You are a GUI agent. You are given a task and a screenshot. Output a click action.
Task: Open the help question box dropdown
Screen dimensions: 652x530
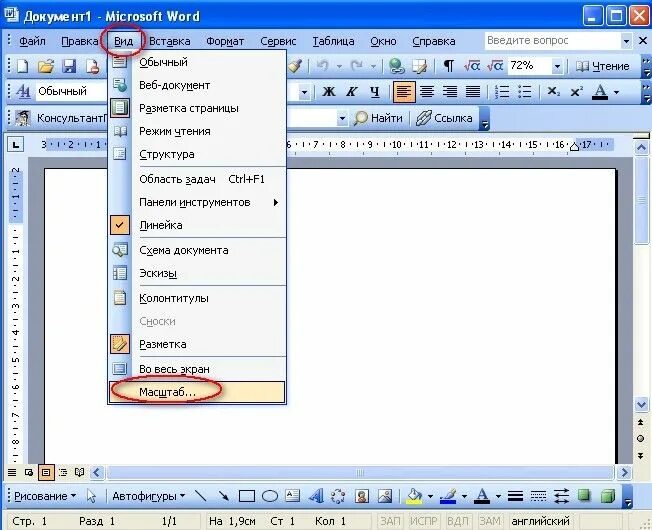626,41
